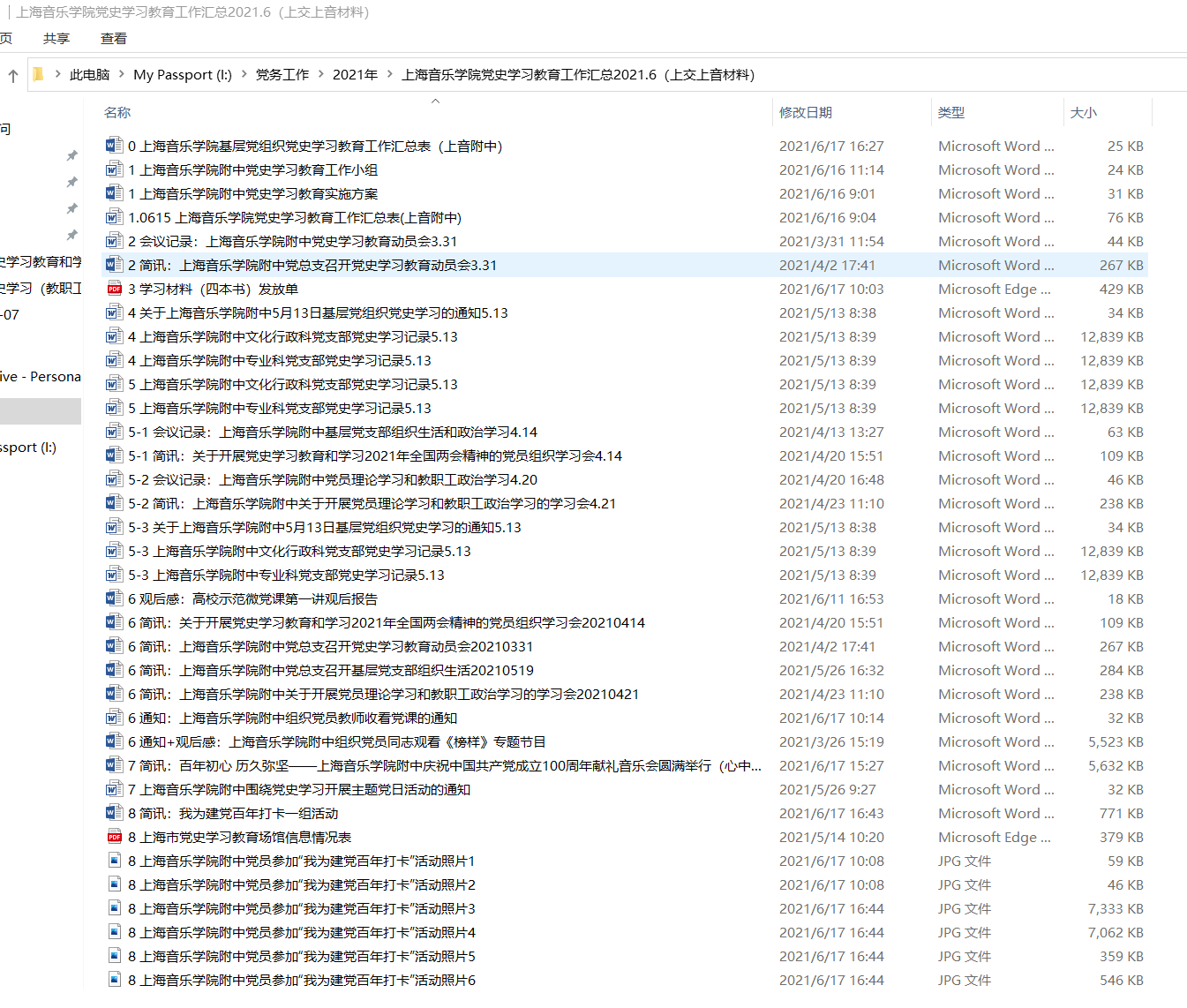The image size is (1187, 1008).
Task: Open the chevron dropdown after '2021年' breadcrumb
Action: tap(389, 75)
